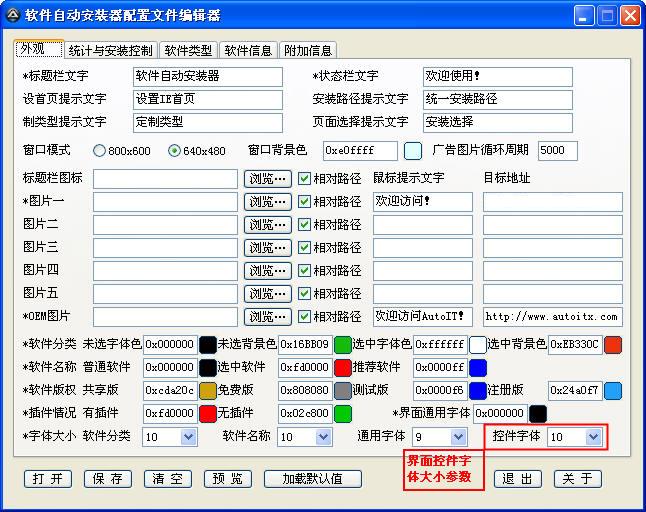Screen dimensions: 646x512
Task: Pick the 未选字体色 black swatch
Action: click(208, 345)
